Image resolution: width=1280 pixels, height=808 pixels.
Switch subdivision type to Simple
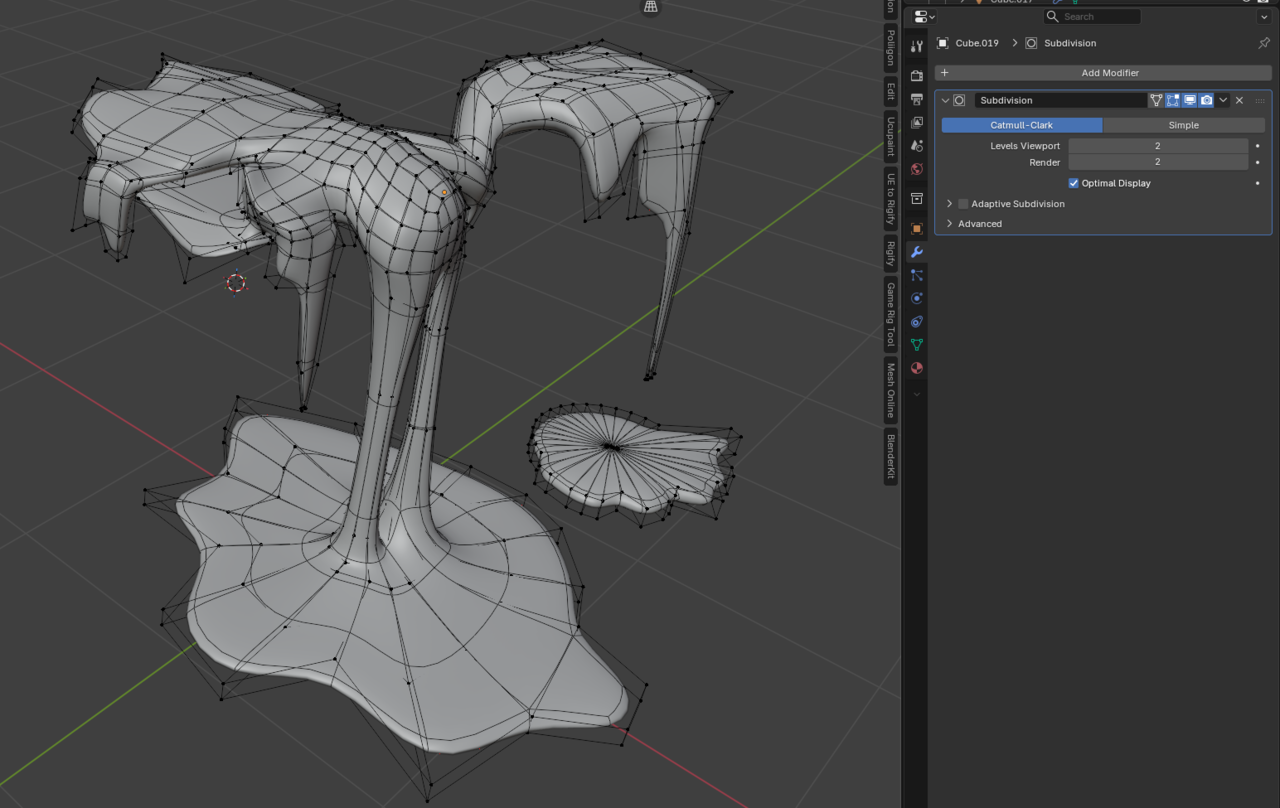coord(1183,125)
